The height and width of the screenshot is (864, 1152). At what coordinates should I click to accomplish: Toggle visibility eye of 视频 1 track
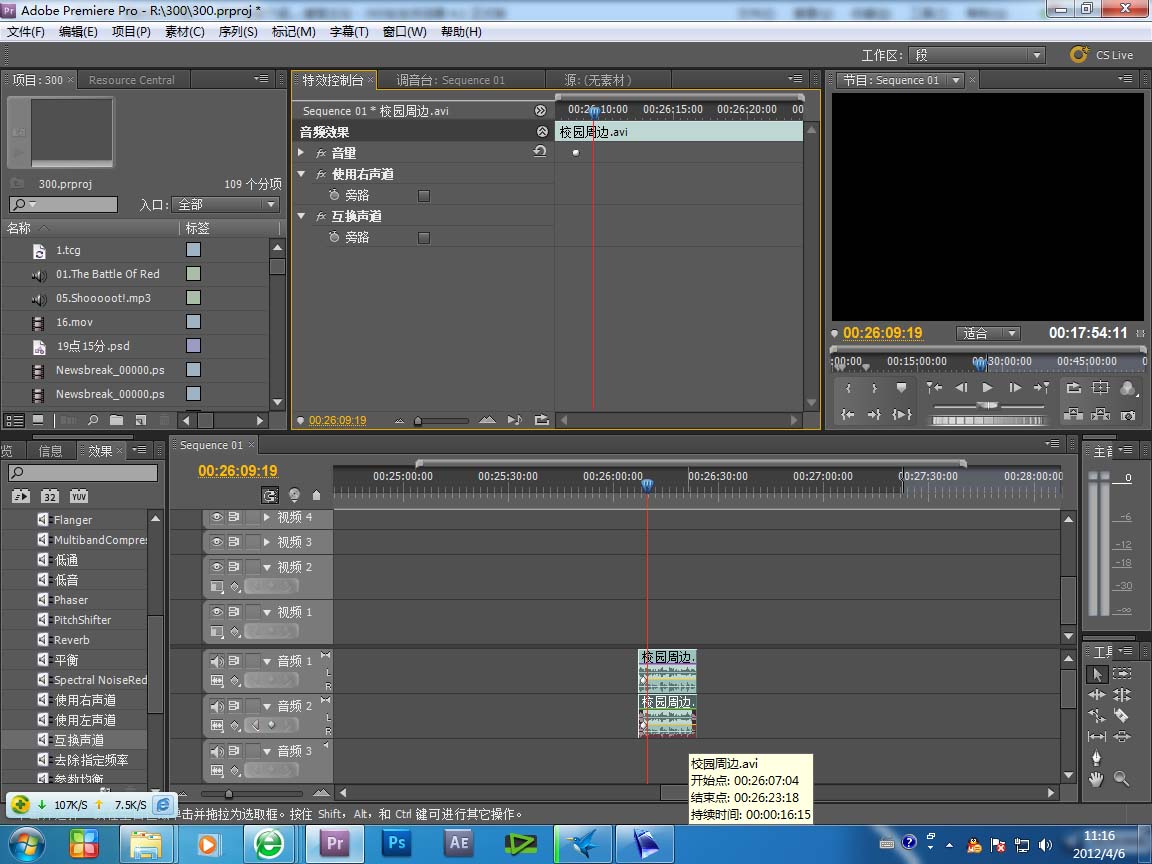217,611
